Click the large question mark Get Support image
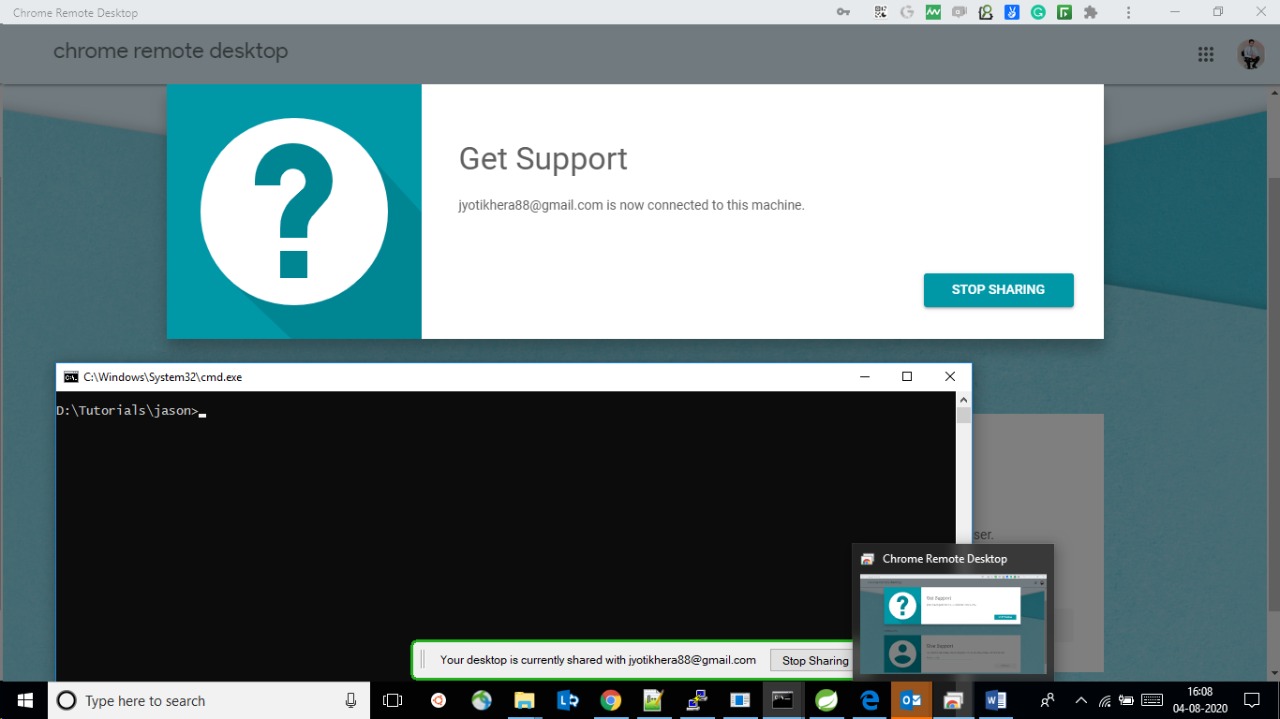 294,211
